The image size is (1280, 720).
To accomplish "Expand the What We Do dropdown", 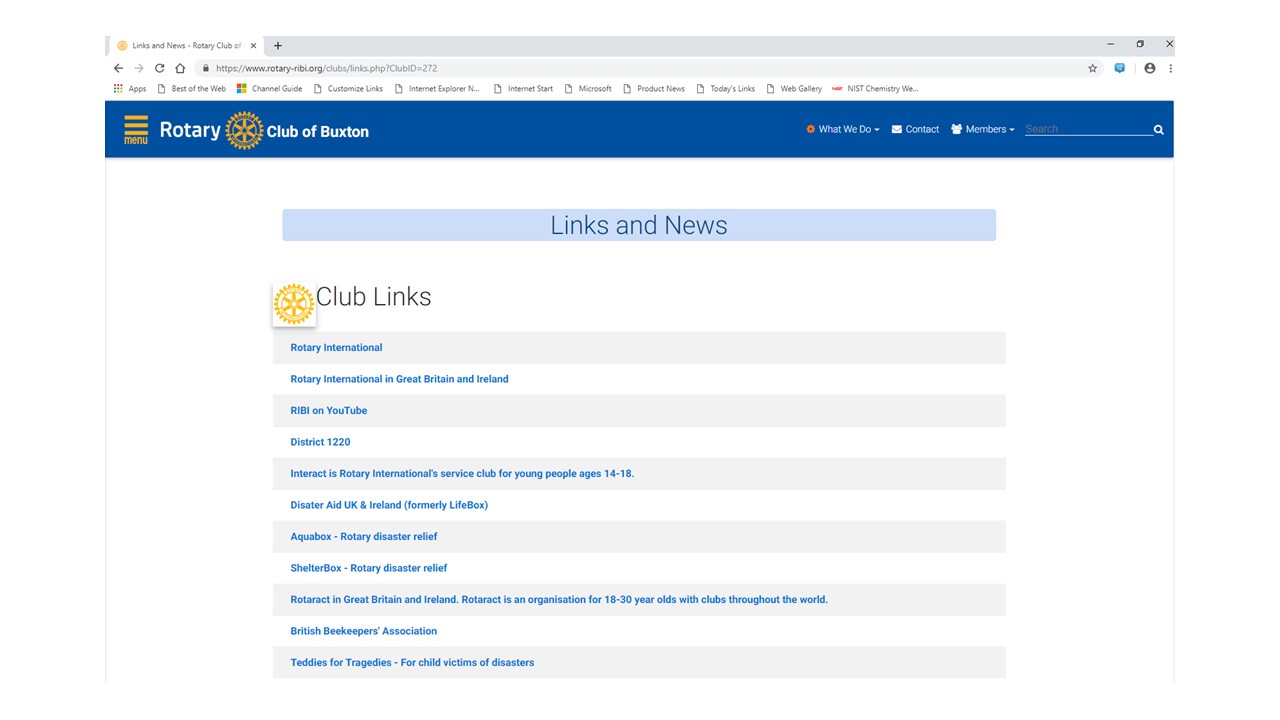I will (x=843, y=129).
